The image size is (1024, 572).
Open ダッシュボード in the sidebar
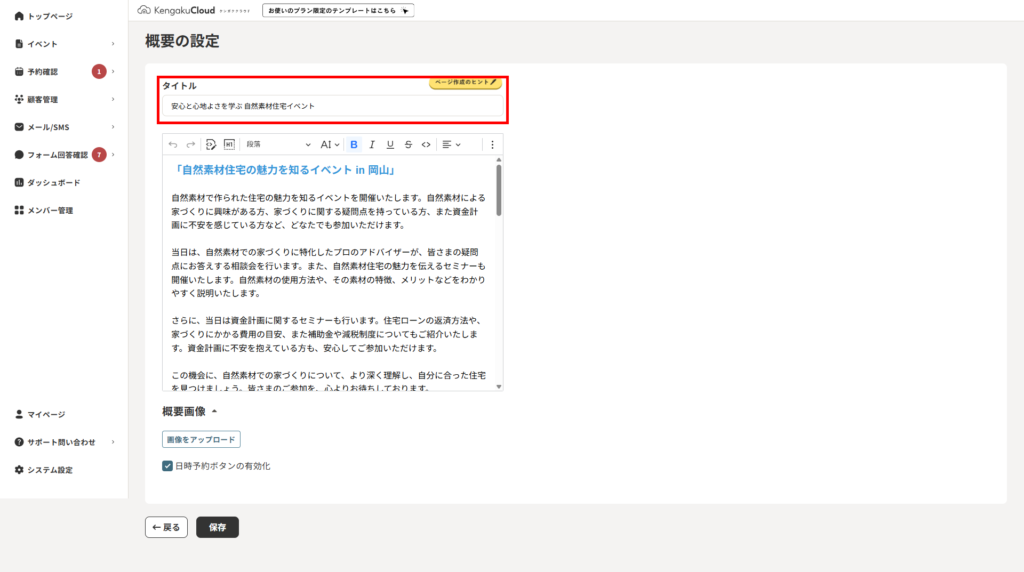coord(54,183)
